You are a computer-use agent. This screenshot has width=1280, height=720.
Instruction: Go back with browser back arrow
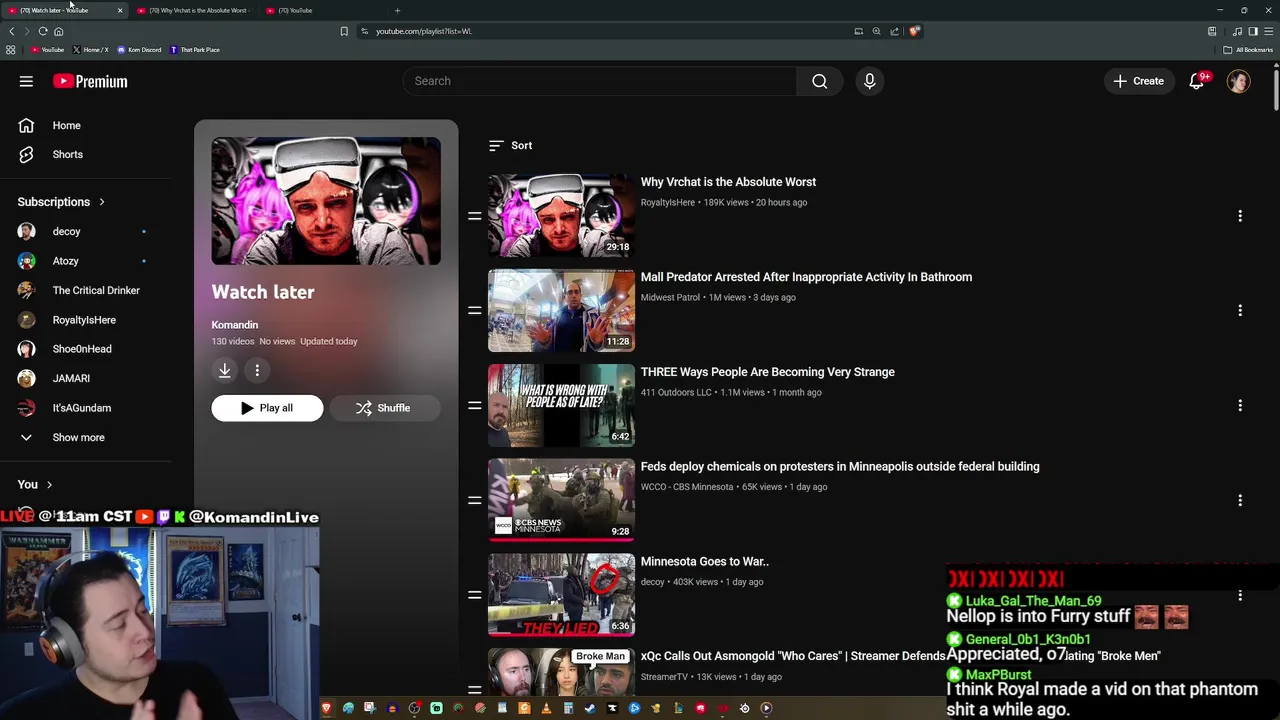tap(12, 31)
